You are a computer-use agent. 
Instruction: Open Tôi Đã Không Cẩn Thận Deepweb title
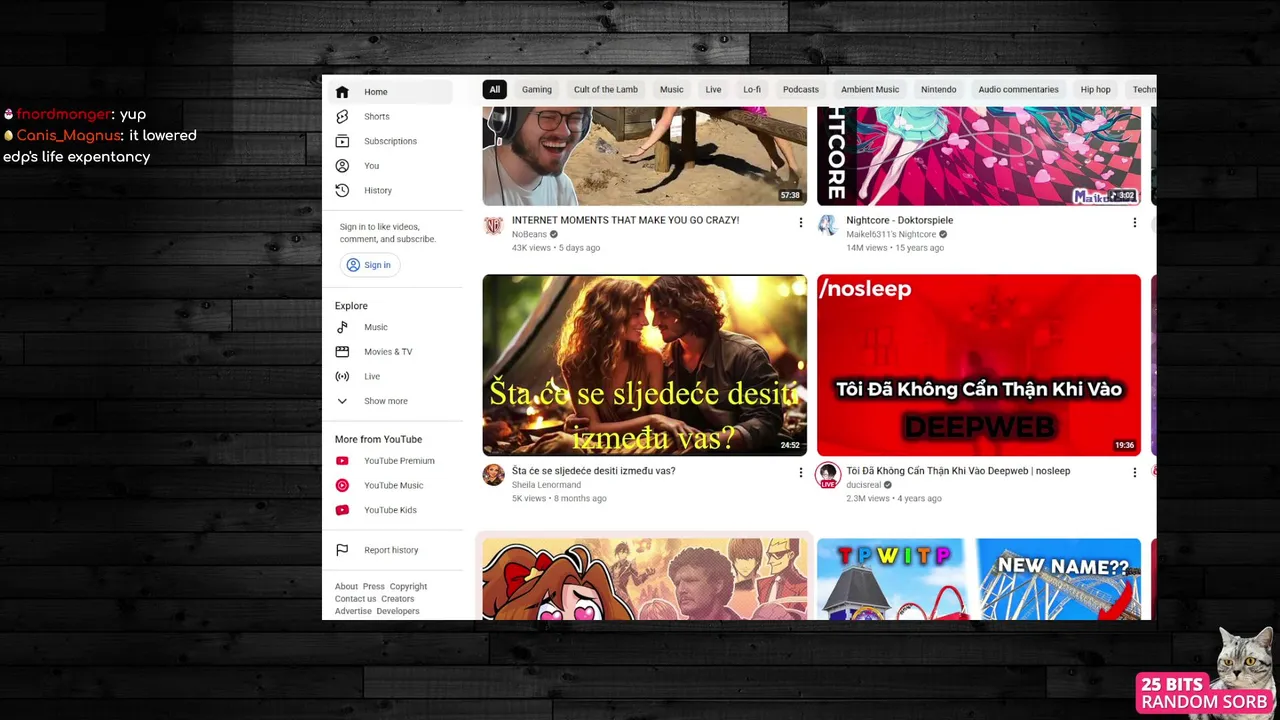tap(958, 471)
